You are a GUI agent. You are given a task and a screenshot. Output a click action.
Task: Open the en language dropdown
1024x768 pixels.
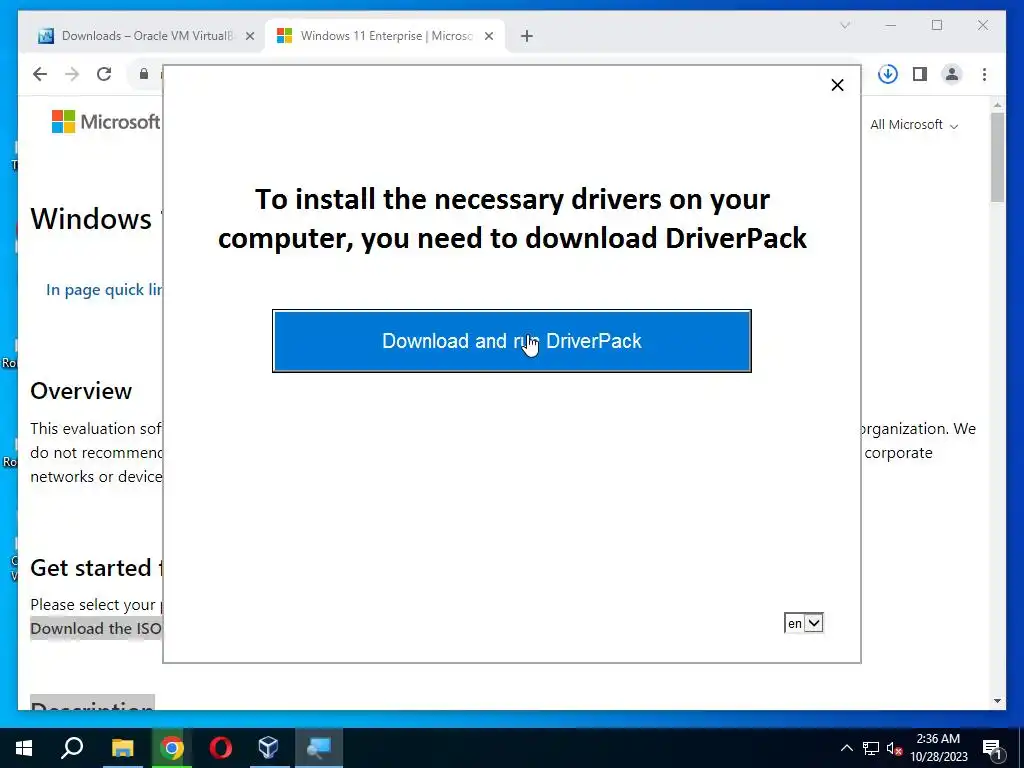point(804,623)
